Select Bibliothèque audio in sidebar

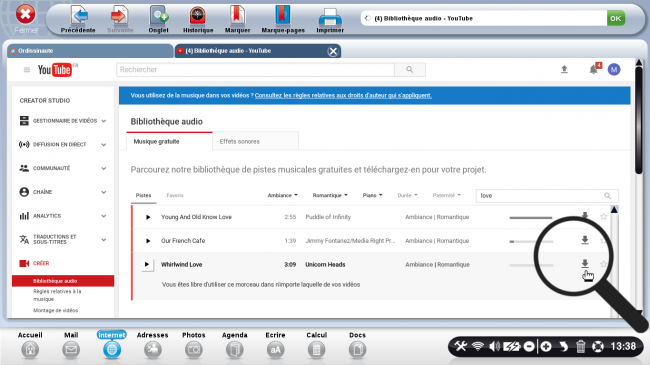[x=63, y=281]
